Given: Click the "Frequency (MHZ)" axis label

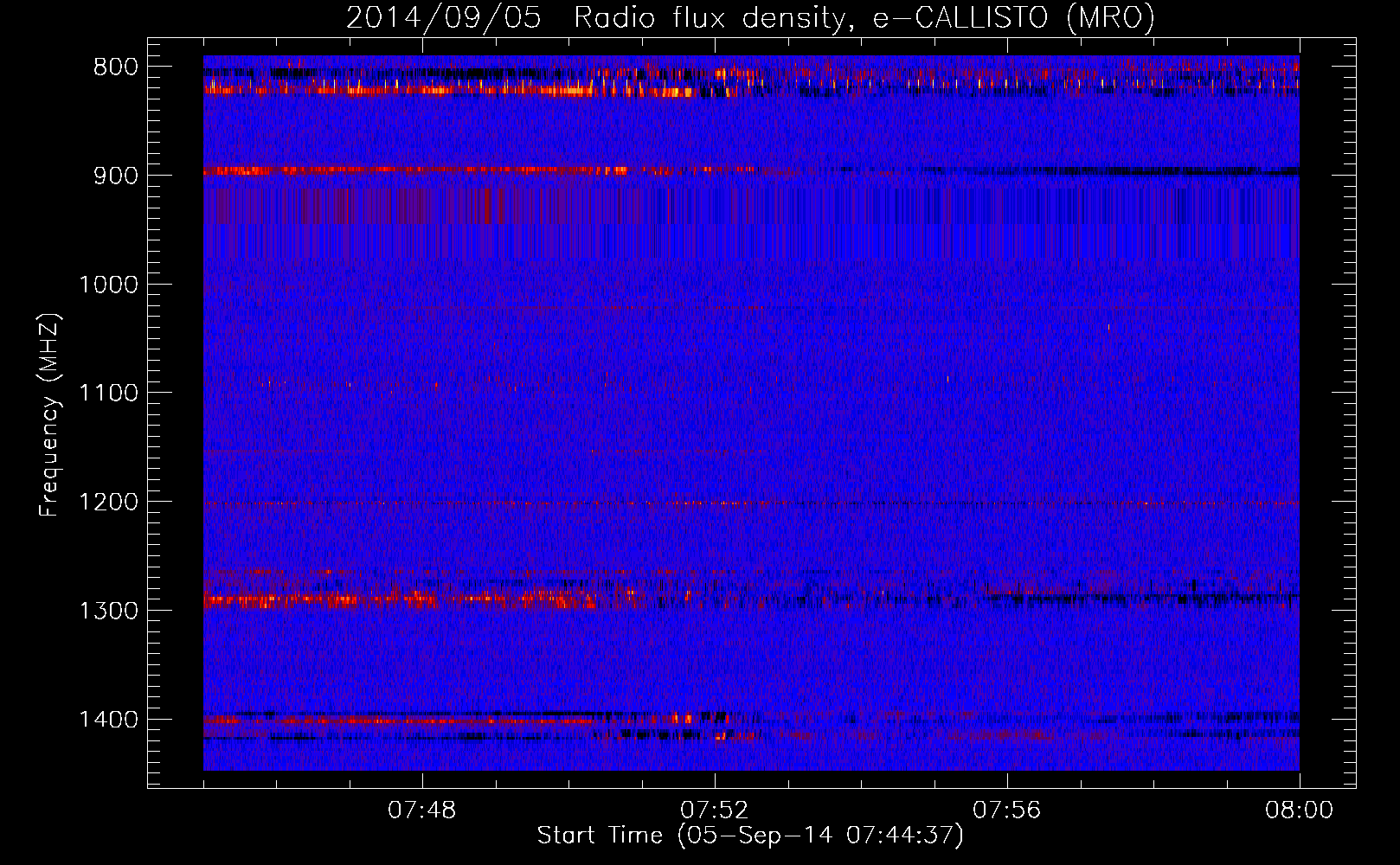Looking at the screenshot, I should coord(49,415).
